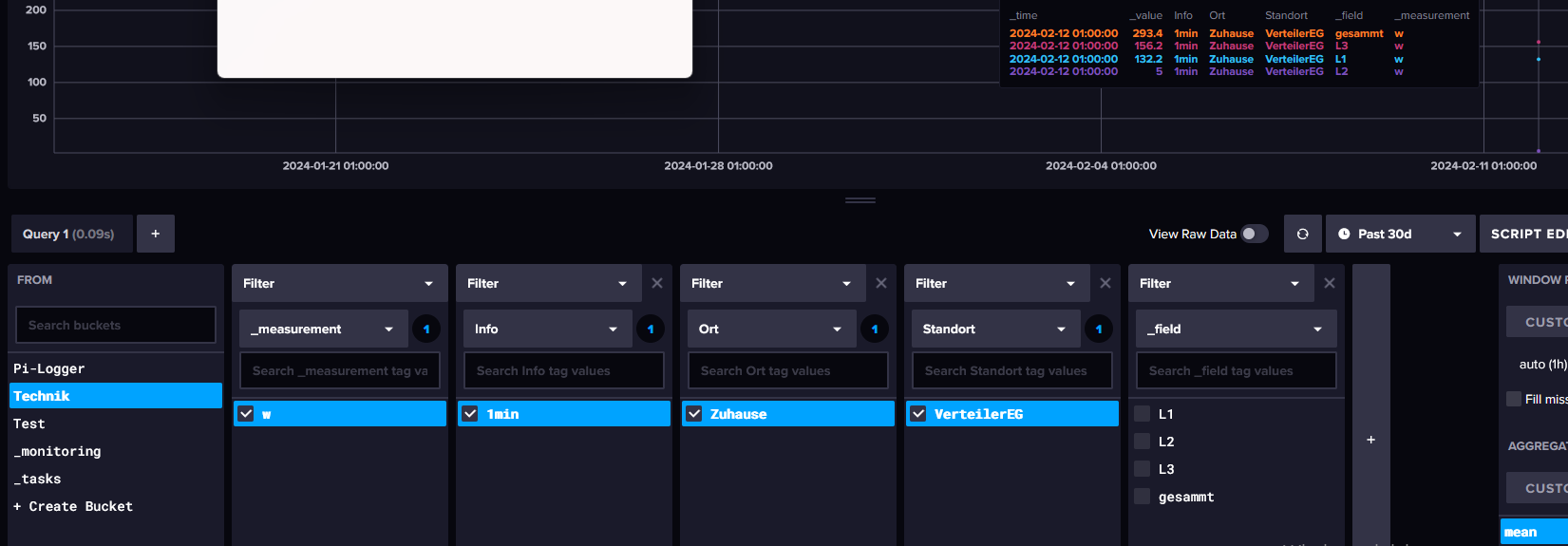
Task: Focus the Search _measurement tag values field
Action: click(340, 370)
